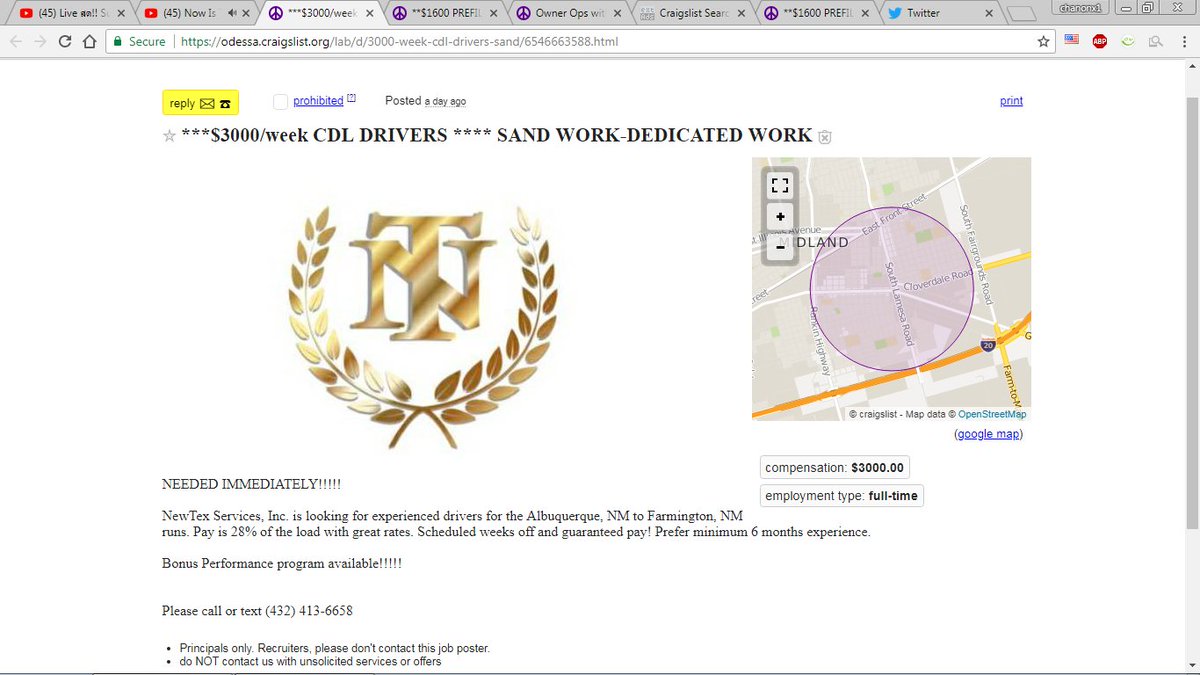Go back to the previous page

click(x=15, y=42)
